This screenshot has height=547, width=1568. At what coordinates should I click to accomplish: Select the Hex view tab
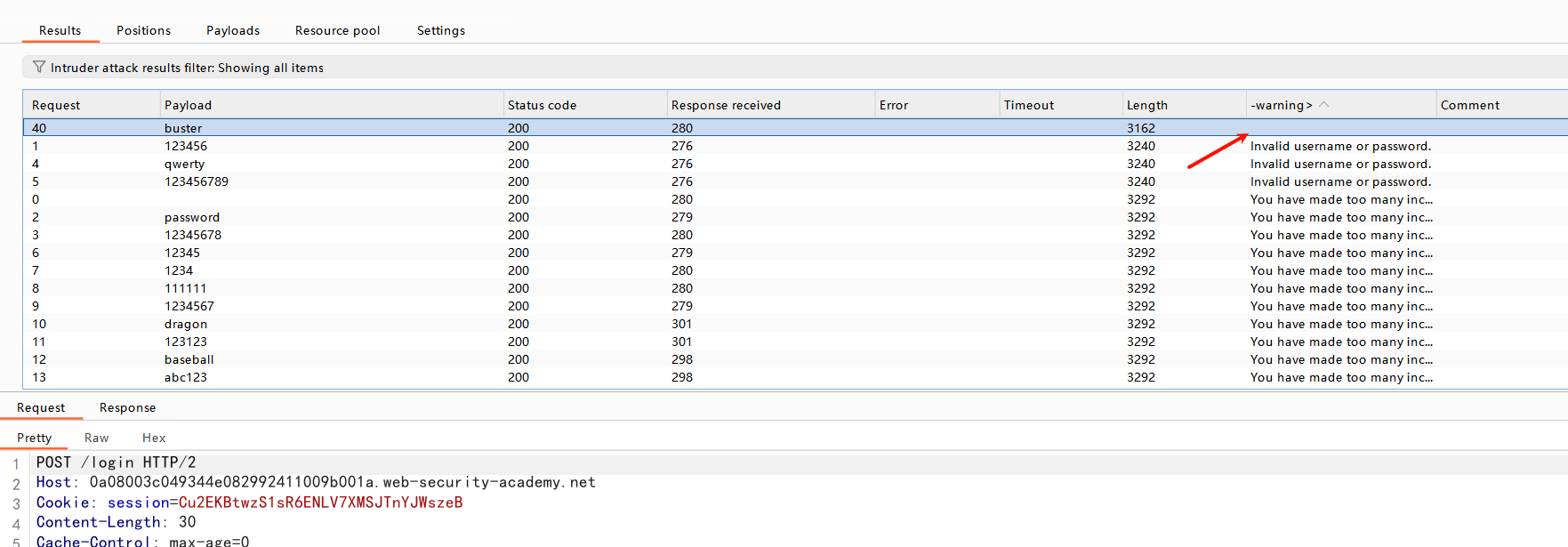pyautogui.click(x=154, y=438)
